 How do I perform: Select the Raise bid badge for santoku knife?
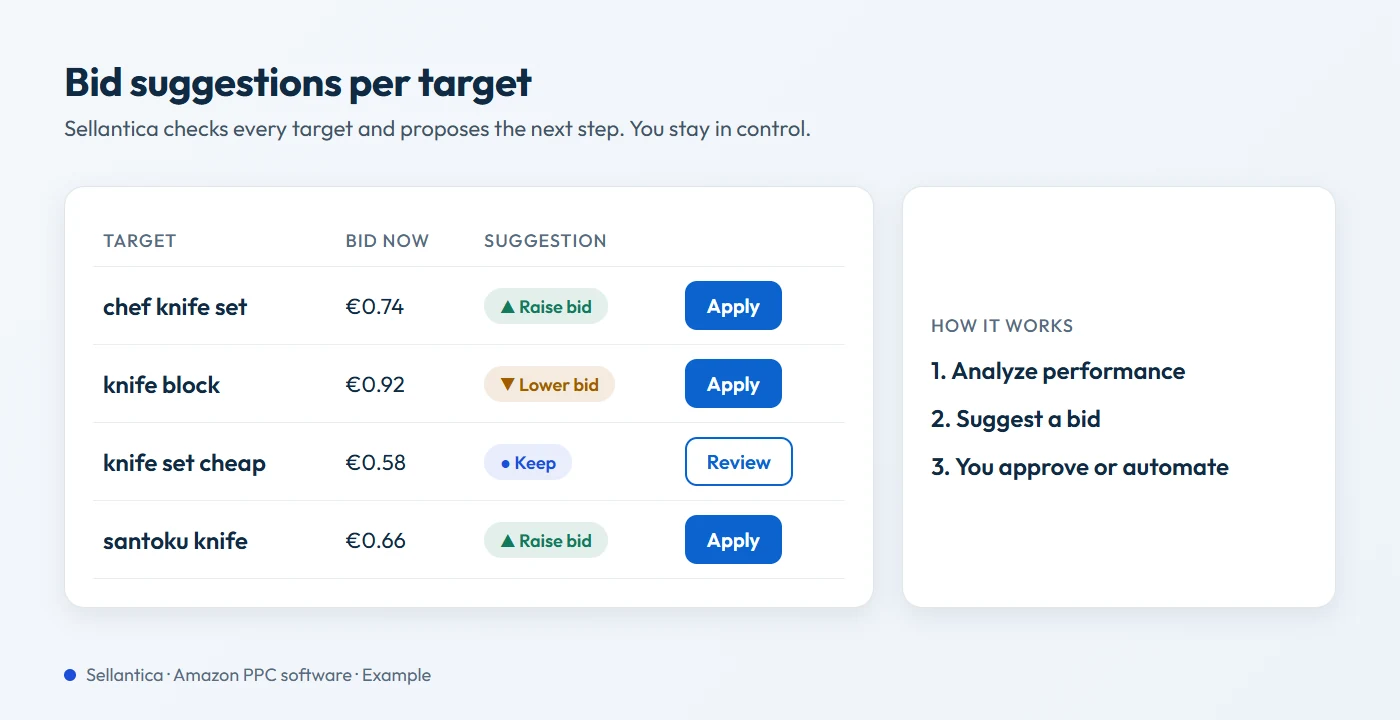click(546, 541)
